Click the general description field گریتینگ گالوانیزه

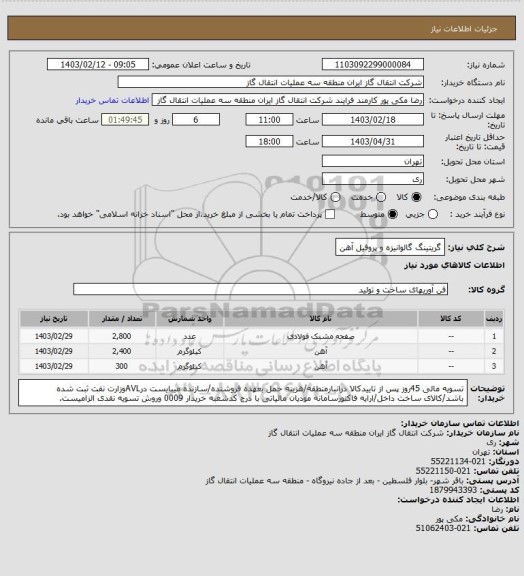tap(390, 248)
